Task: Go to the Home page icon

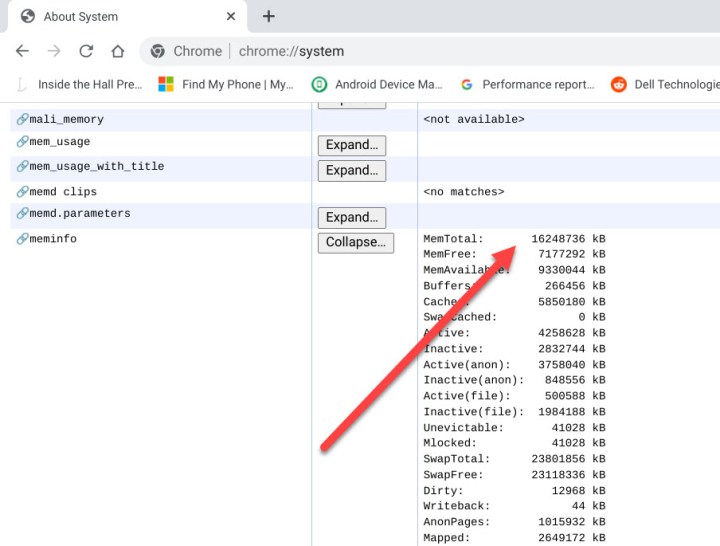Action: (118, 51)
